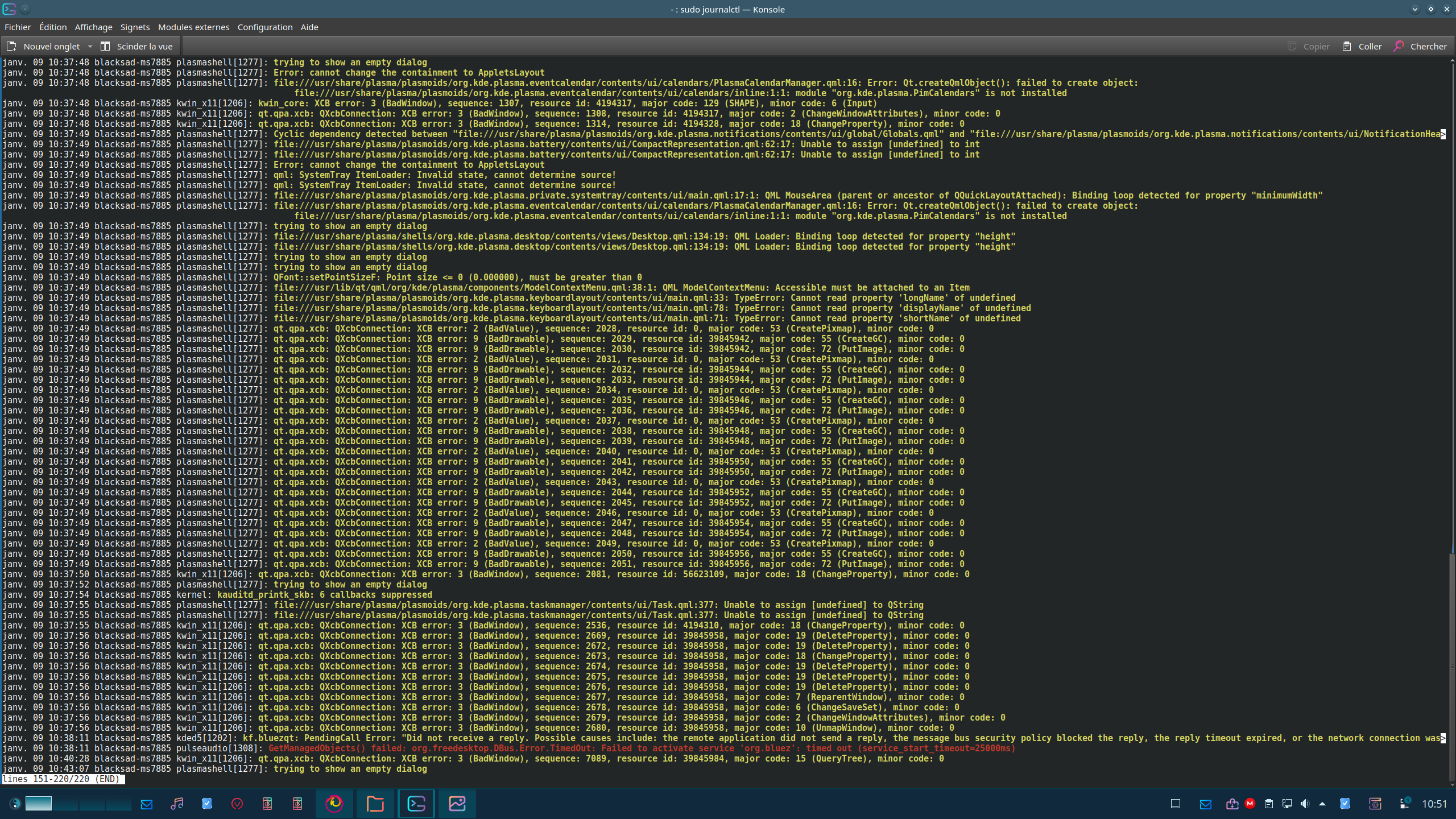Open the application launcher icon

click(15, 803)
